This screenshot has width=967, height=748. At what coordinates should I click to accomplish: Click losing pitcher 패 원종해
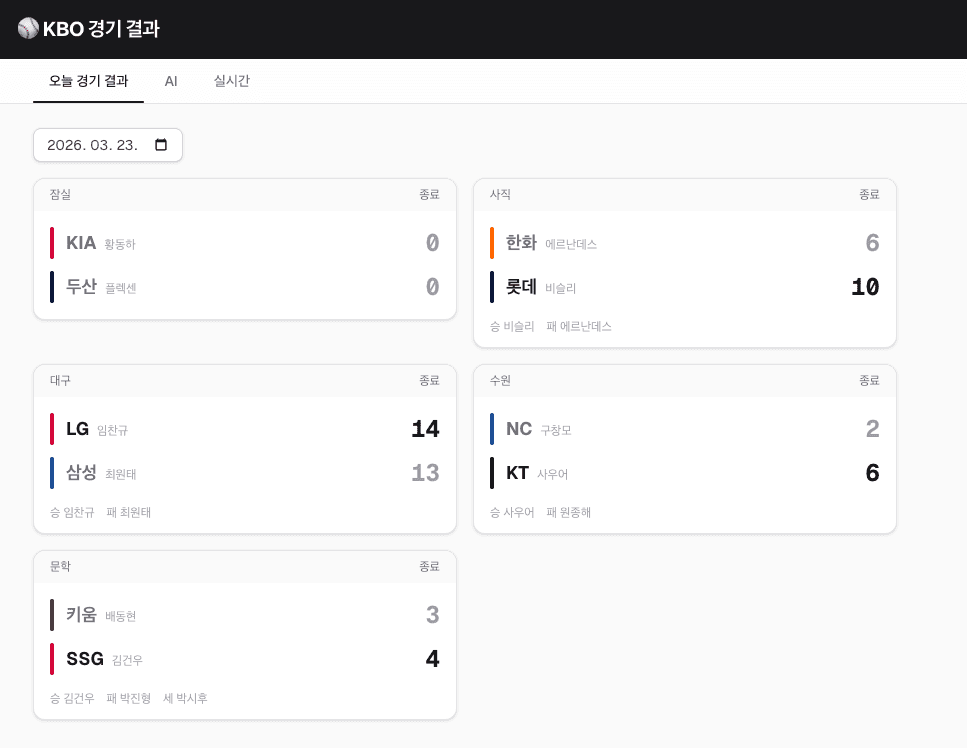pyautogui.click(x=569, y=512)
